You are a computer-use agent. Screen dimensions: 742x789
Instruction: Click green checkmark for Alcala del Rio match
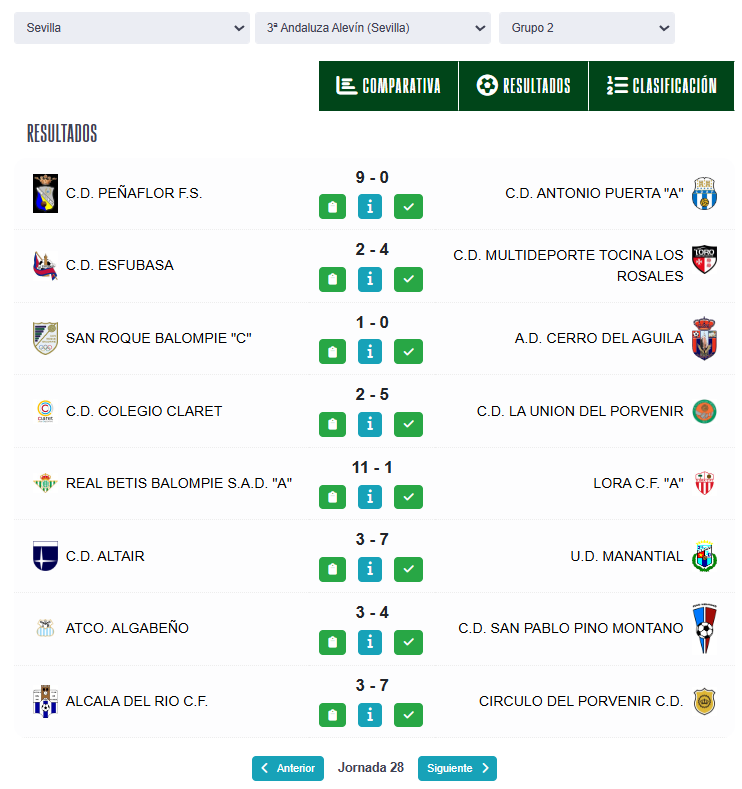(x=408, y=715)
